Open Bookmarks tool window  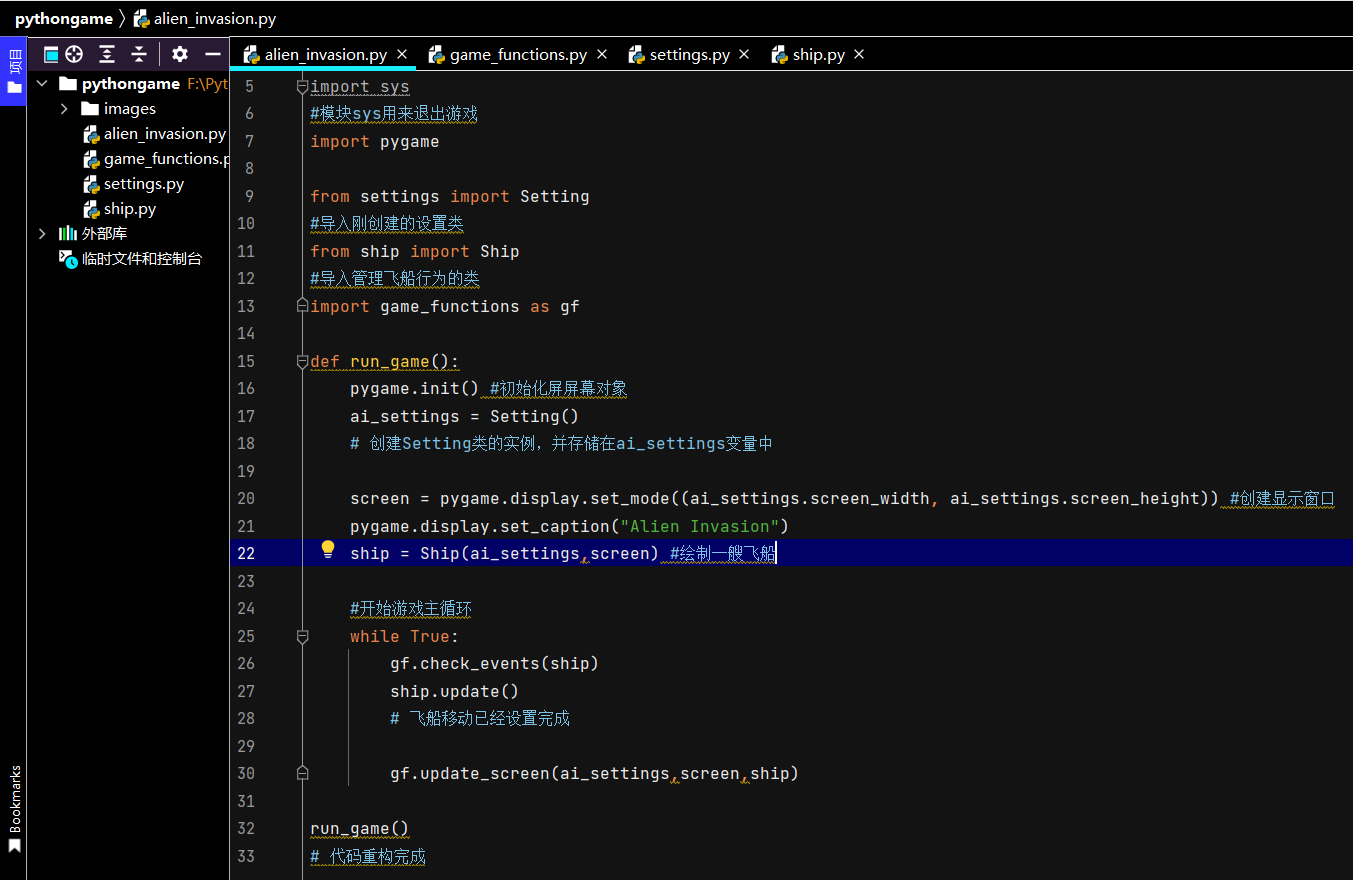(13, 810)
